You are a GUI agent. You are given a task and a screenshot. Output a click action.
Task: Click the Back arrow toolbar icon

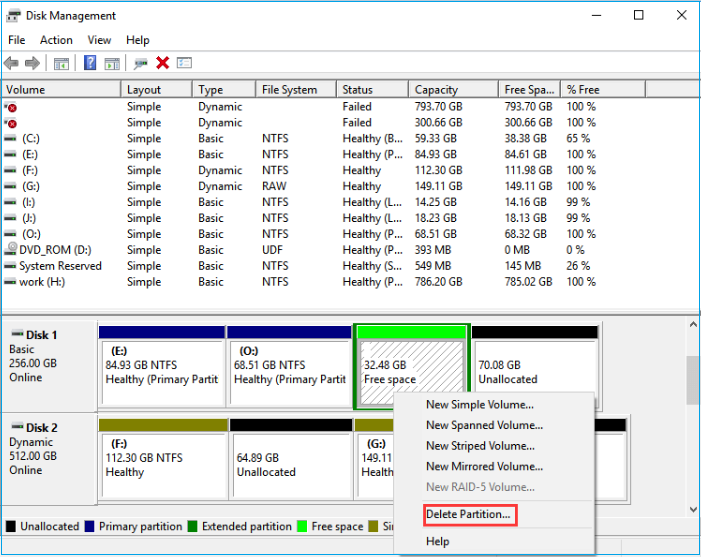pos(12,63)
